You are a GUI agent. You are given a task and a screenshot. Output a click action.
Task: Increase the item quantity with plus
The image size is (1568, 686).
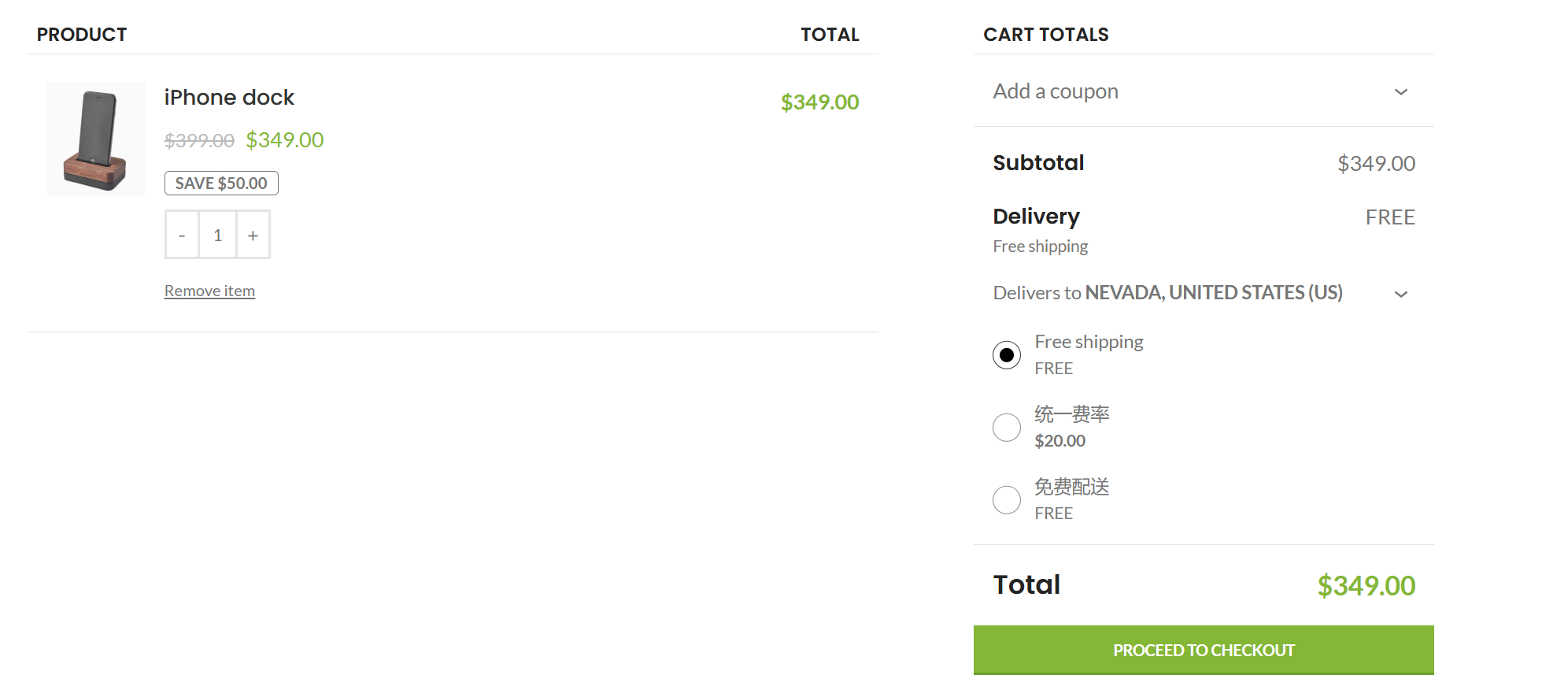[x=253, y=234]
